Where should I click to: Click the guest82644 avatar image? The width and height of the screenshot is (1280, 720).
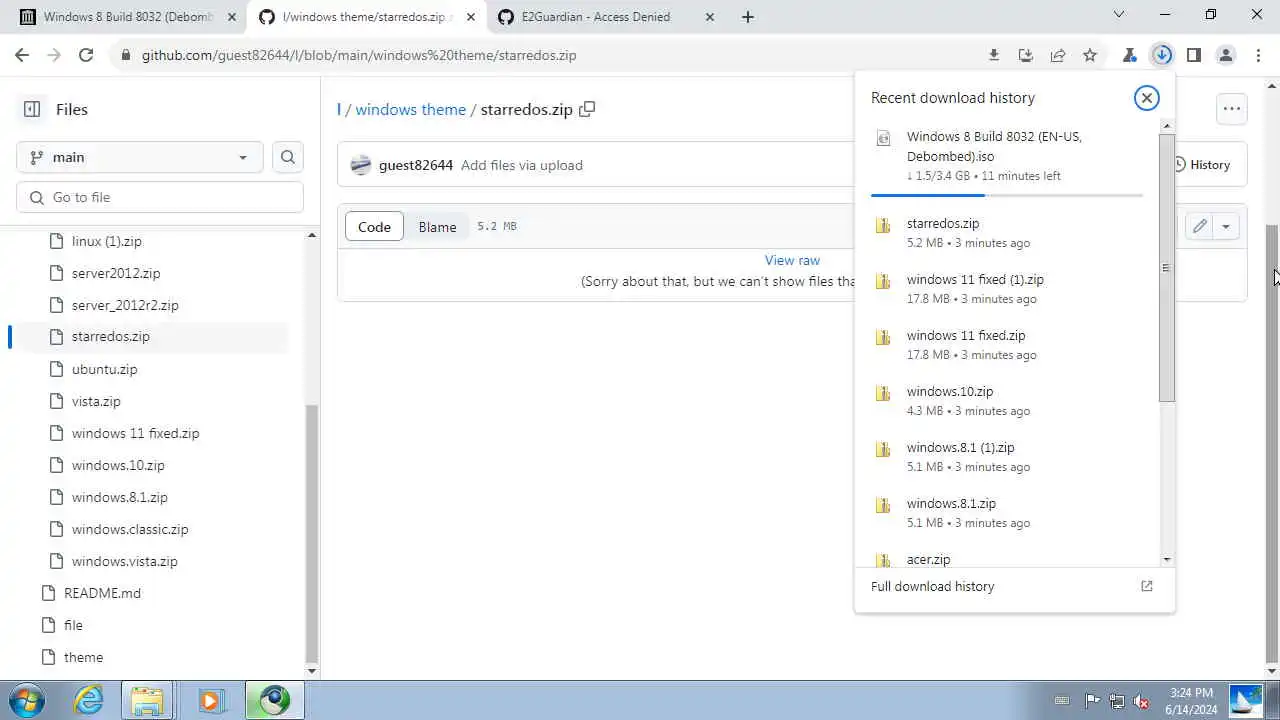pos(361,165)
